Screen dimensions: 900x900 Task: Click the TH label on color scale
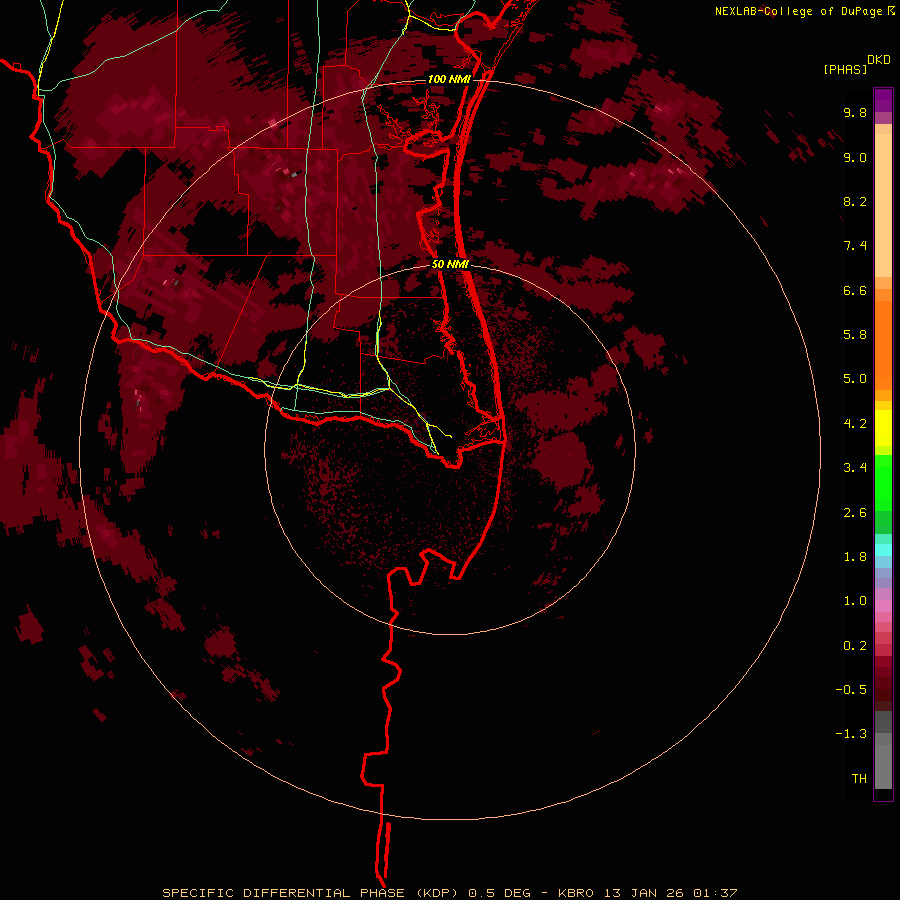pyautogui.click(x=859, y=779)
